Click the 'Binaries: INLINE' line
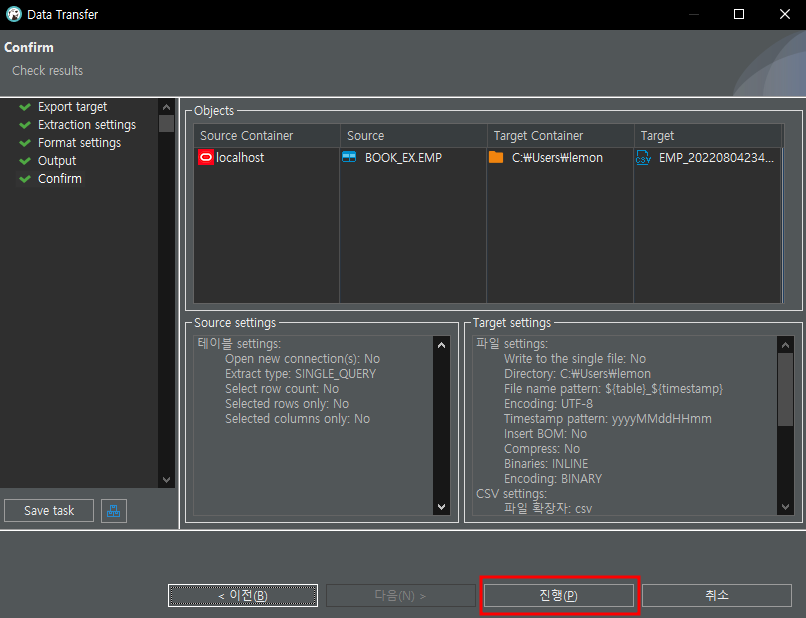806x618 pixels. (546, 464)
